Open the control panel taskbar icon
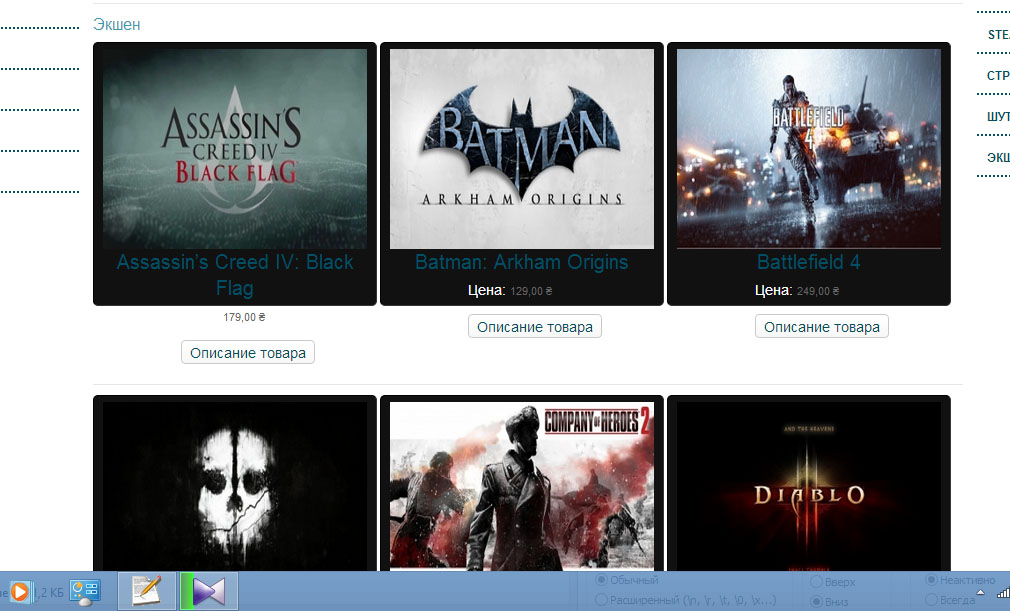The height and width of the screenshot is (611, 1010). (84, 591)
